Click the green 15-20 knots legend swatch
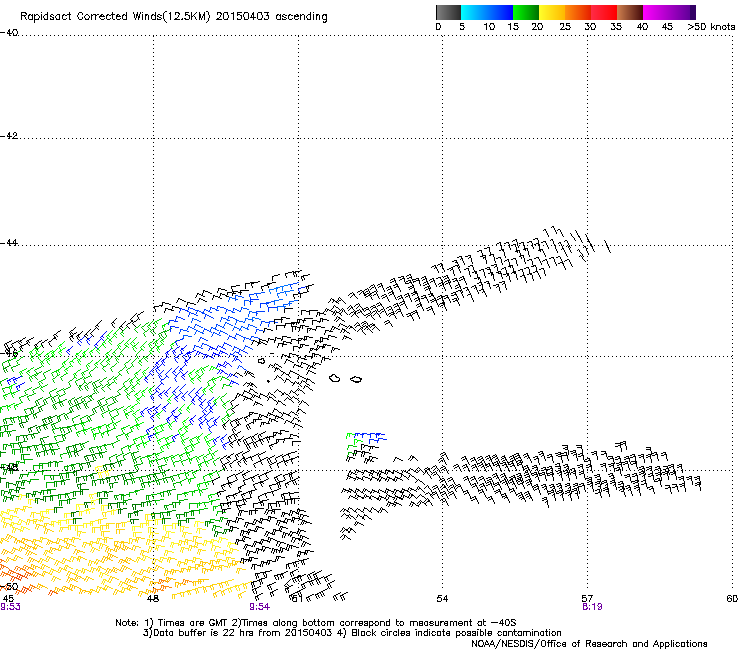This screenshot has height=650, width=740. 526,12
